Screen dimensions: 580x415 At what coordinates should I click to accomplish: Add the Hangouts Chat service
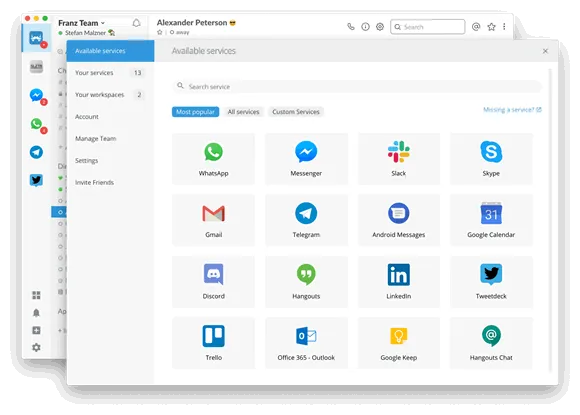491,343
